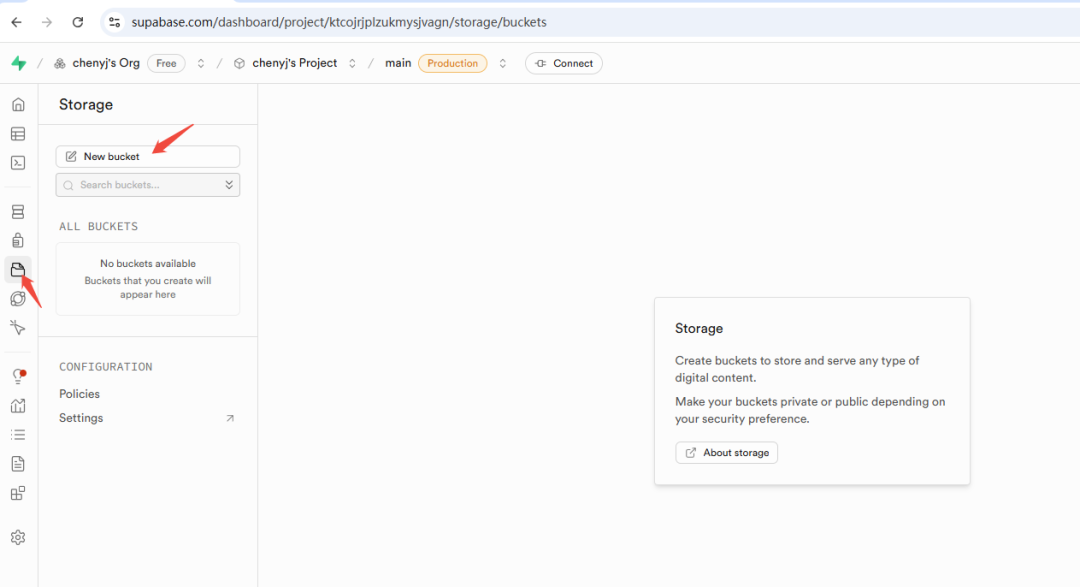
Task: Open the About storage link
Action: 726,453
